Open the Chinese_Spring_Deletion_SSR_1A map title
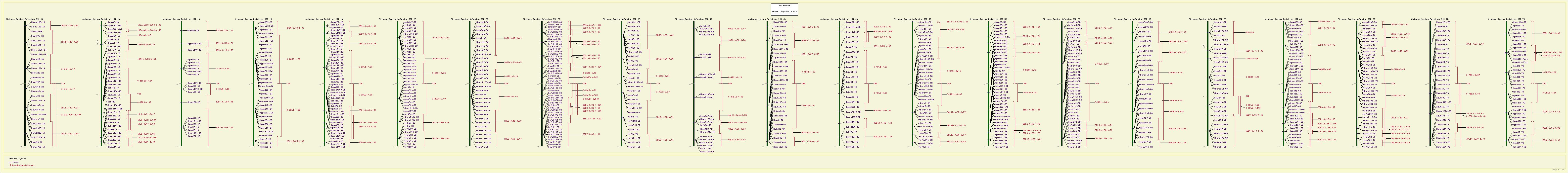The height and width of the screenshot is (173, 1568). pos(25,19)
